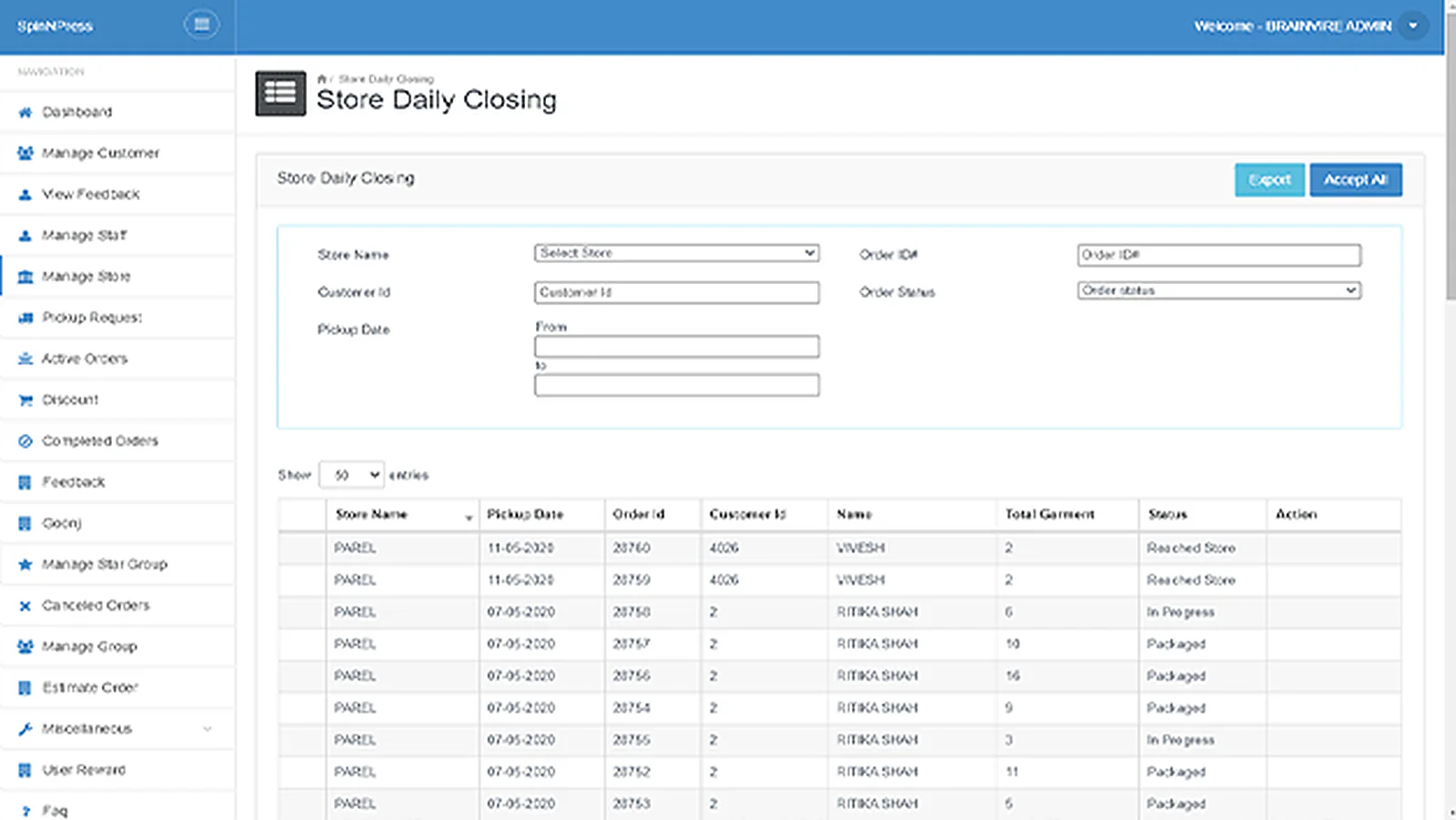The image size is (1456, 820).
Task: Click the Pickup Request truck icon
Action: pyautogui.click(x=25, y=318)
